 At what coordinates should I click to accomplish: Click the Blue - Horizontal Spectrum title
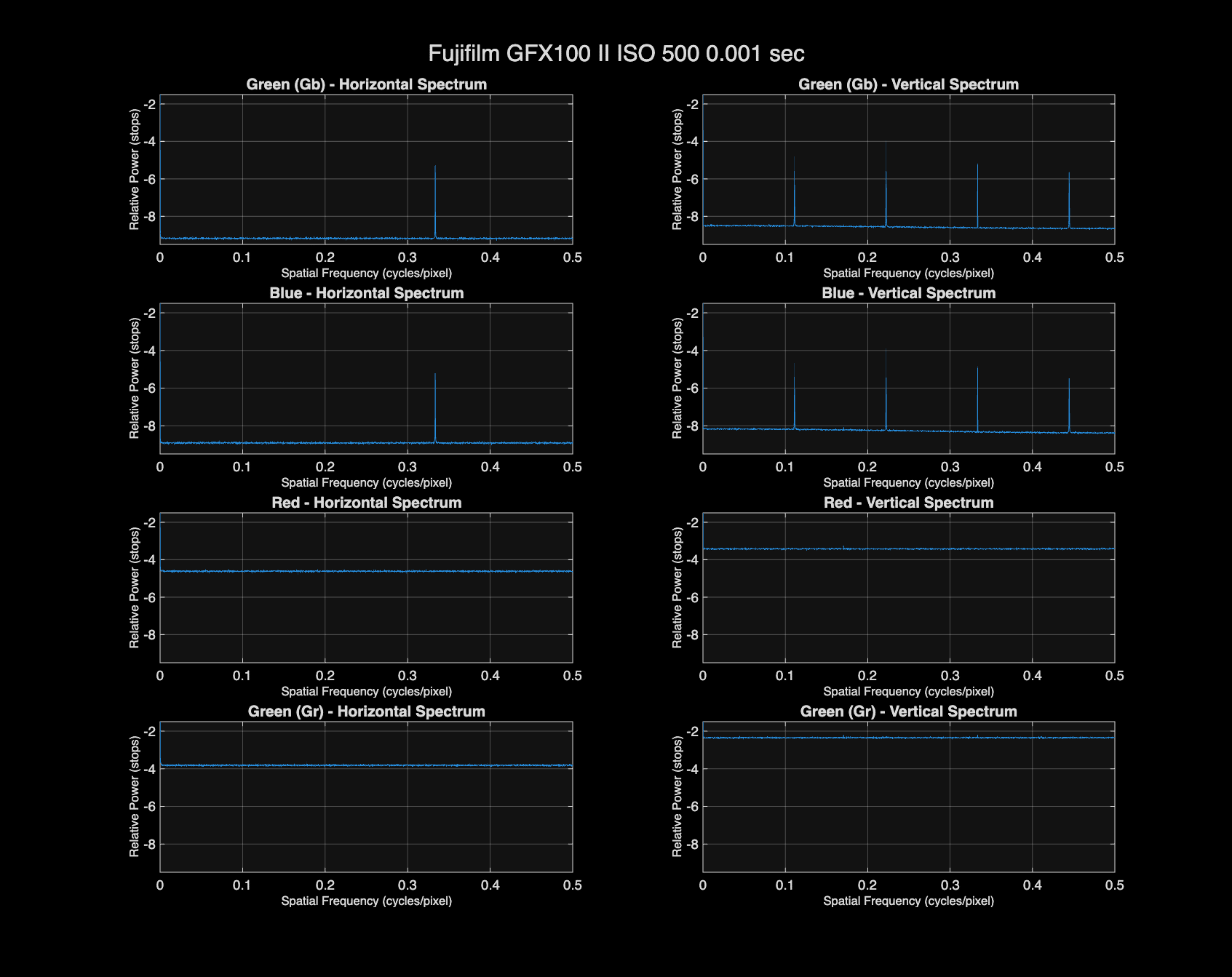pos(367,293)
